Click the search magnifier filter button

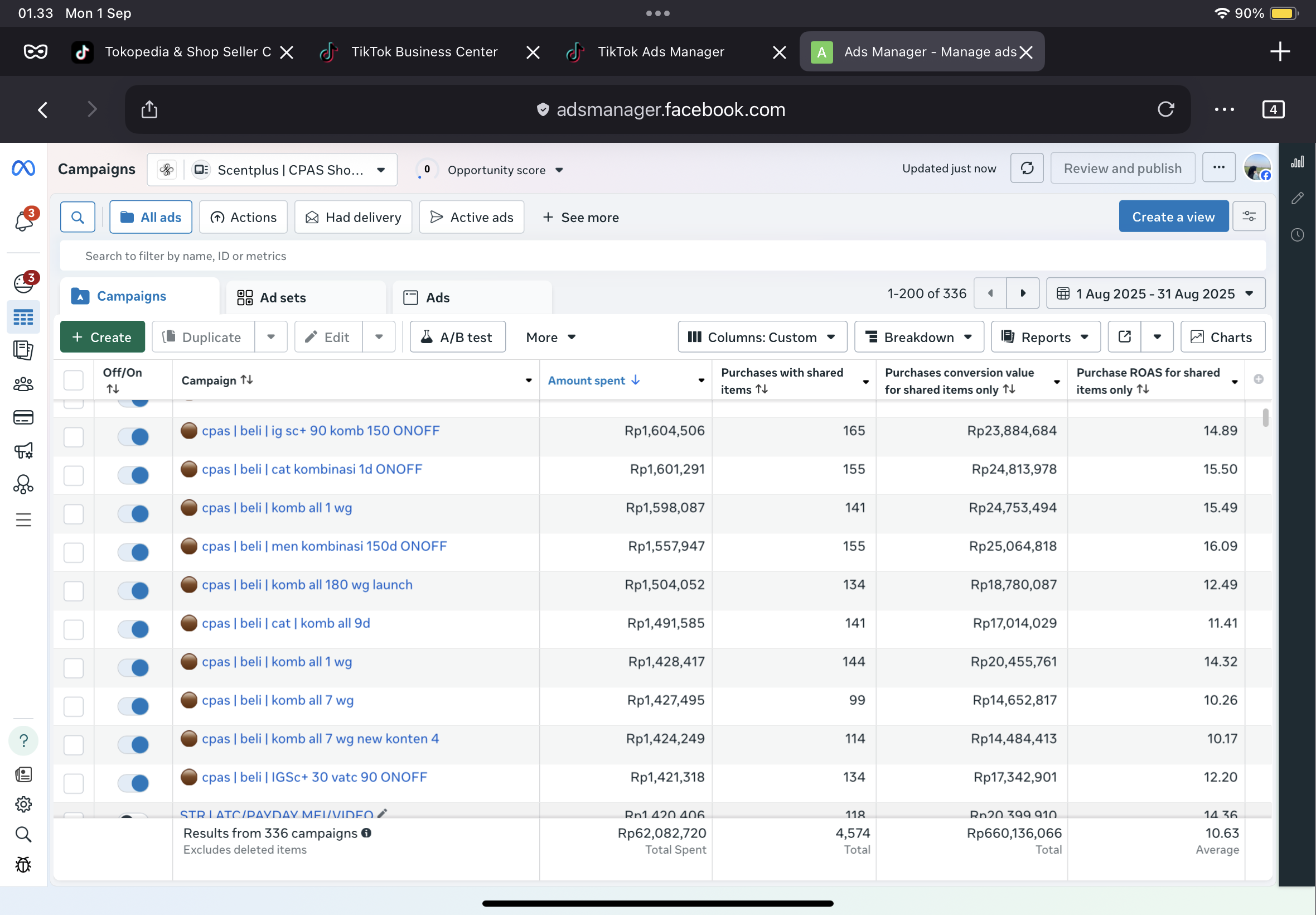click(78, 216)
